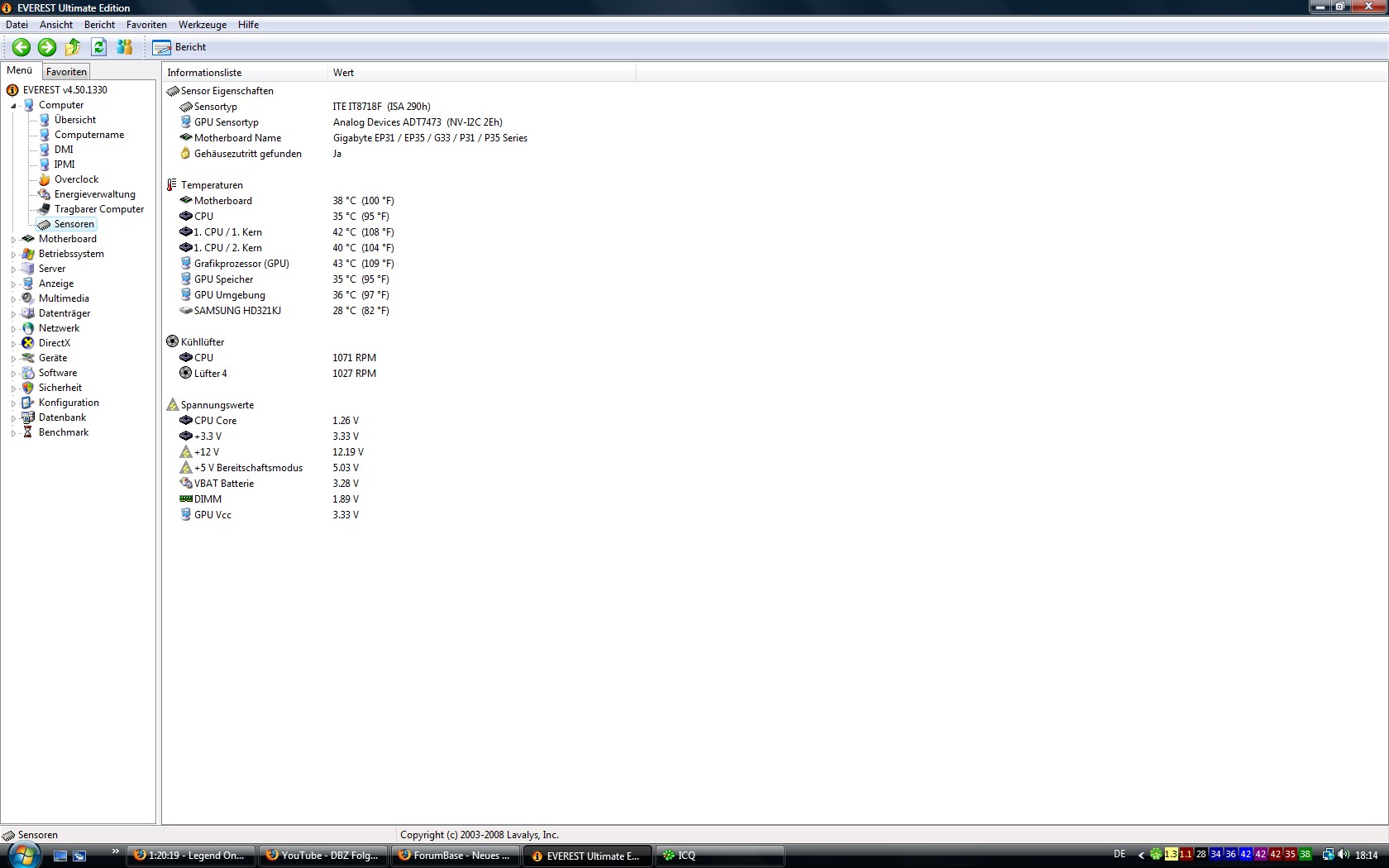1389x868 pixels.
Task: Click the Geräte icon in tree
Action: tap(28, 358)
